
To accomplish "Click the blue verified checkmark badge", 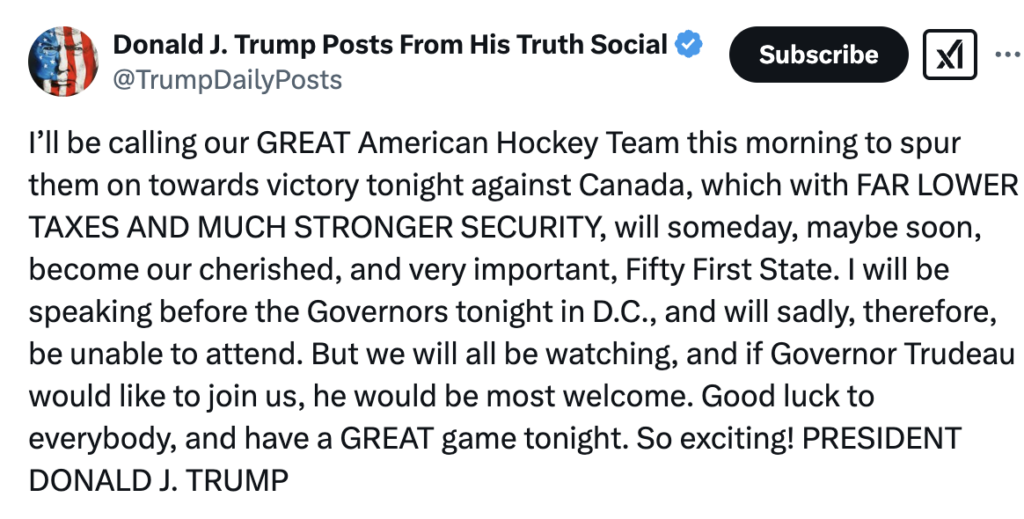I will (688, 44).
